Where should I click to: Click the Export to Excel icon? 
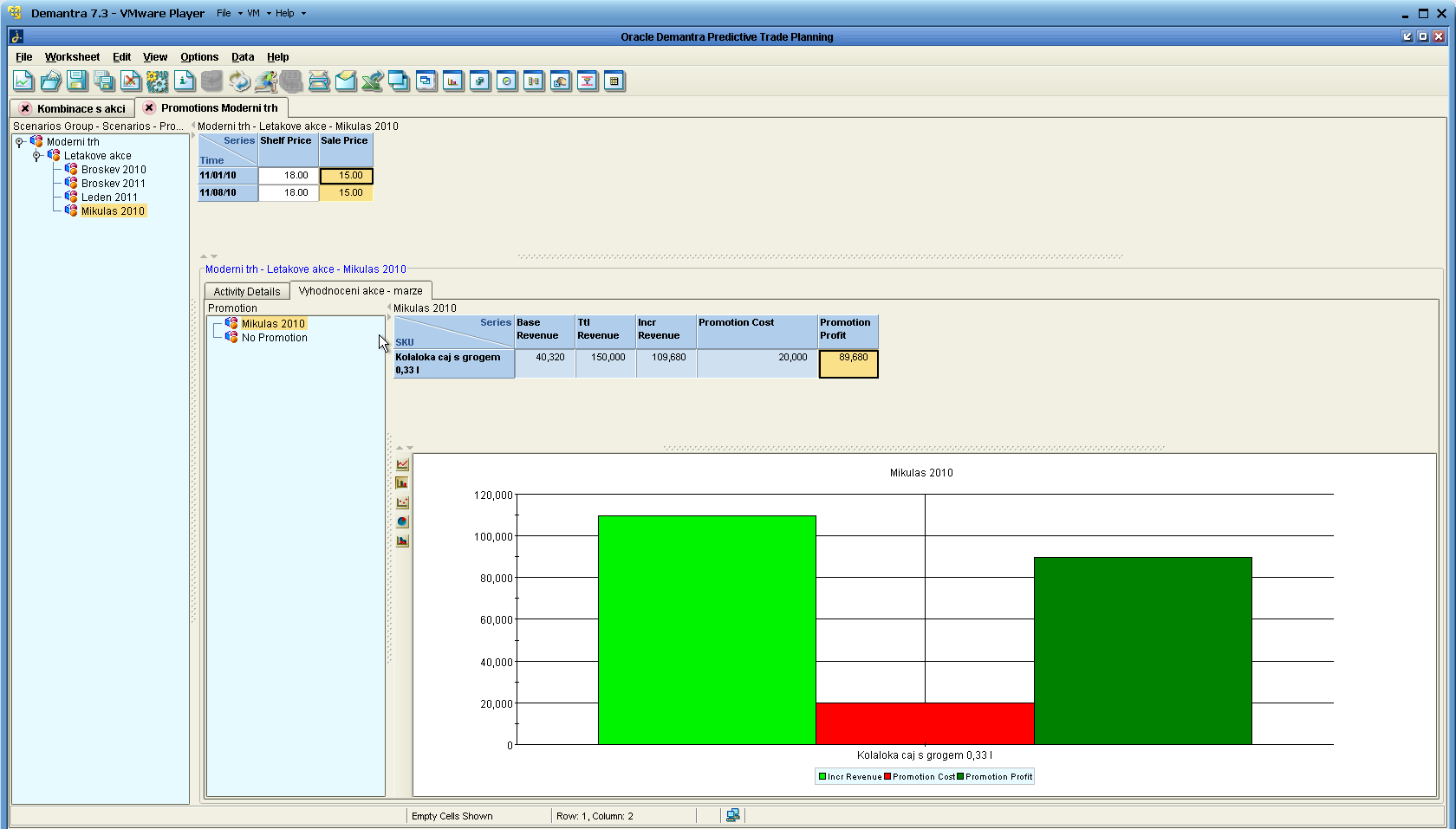373,81
